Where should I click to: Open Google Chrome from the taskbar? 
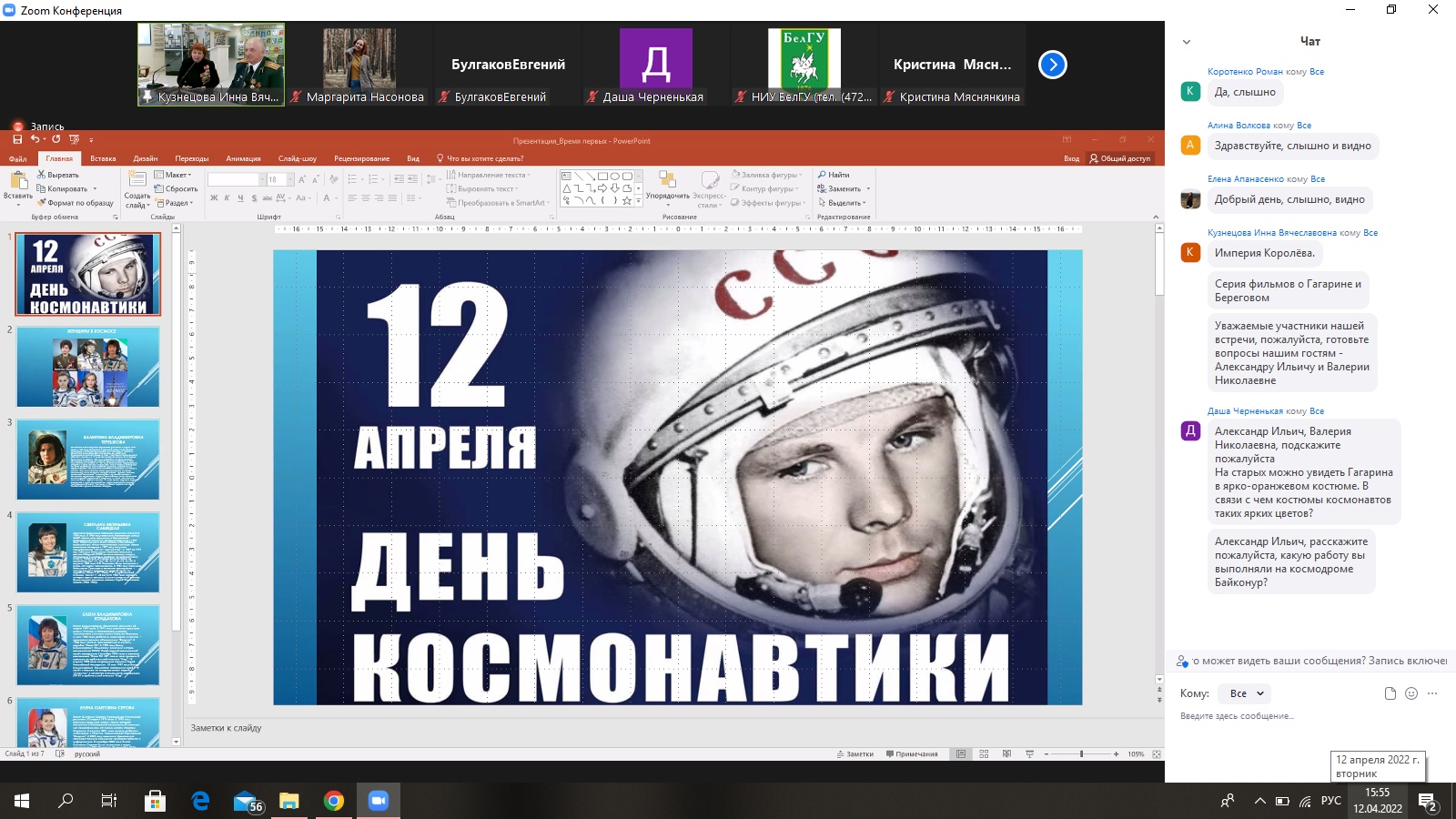point(334,801)
